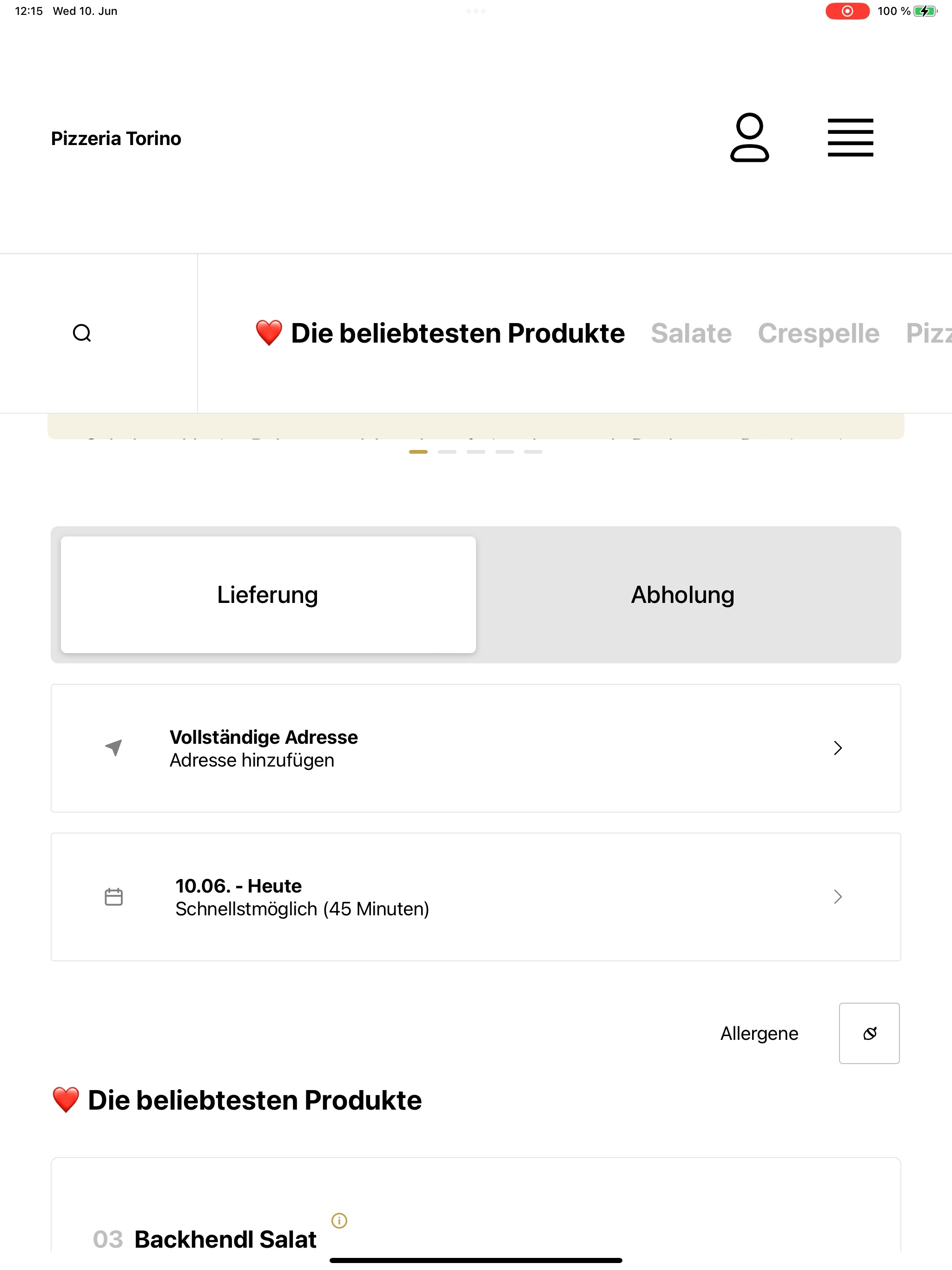952x1270 pixels.
Task: Click the Pizzeria Torino title link
Action: (116, 139)
